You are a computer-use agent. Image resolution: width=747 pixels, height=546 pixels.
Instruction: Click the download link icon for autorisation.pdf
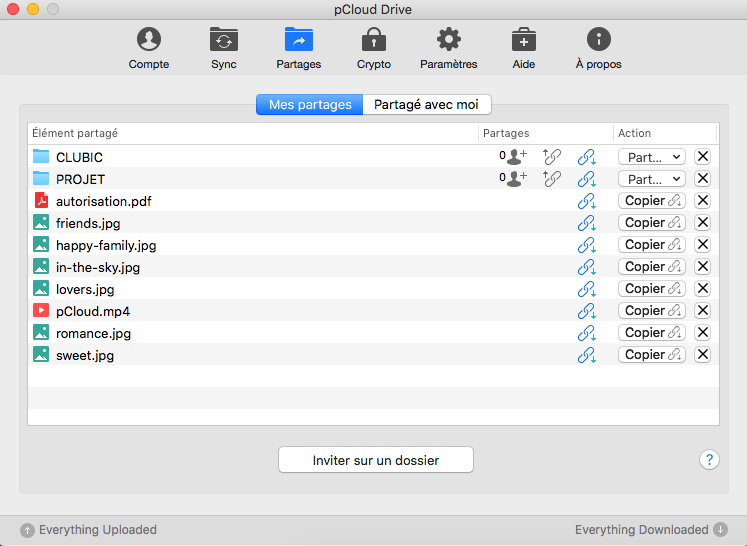[x=587, y=201]
